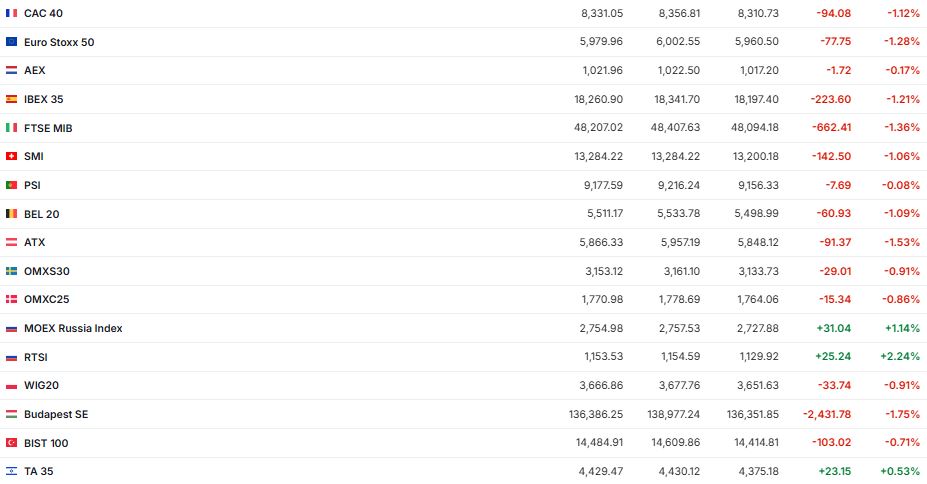927x484 pixels.
Task: Click the Italy flag next to FTSE MIB
Action: 11,128
